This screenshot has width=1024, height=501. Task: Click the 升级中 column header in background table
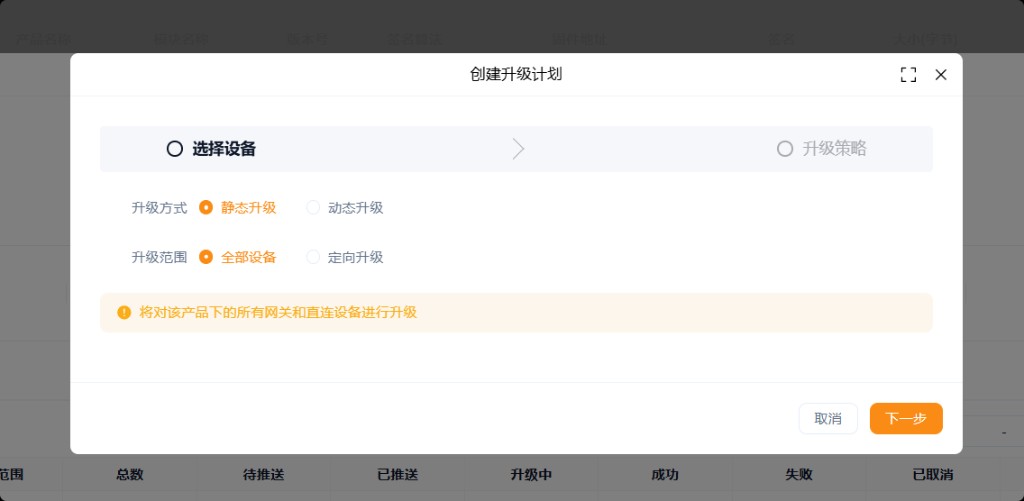click(532, 475)
